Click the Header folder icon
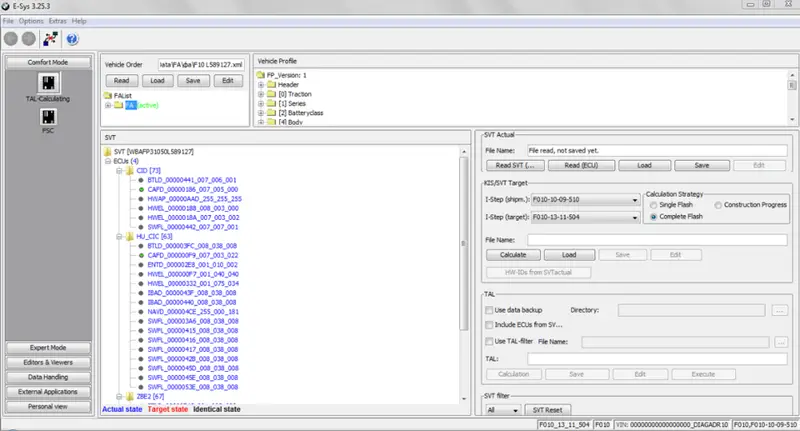Screen dimensions: 800x431 pyautogui.click(x=271, y=85)
